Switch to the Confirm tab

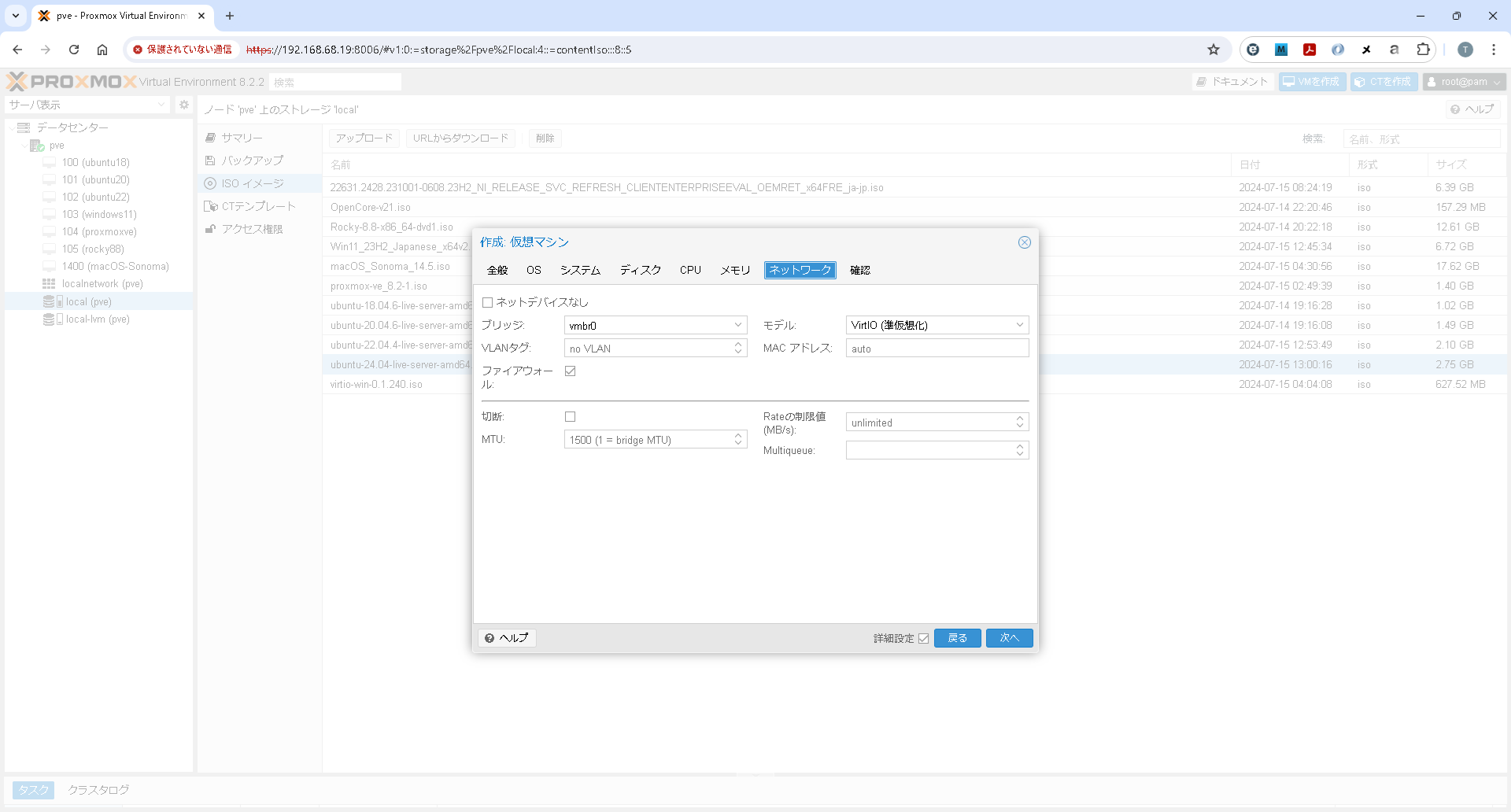[x=860, y=270]
